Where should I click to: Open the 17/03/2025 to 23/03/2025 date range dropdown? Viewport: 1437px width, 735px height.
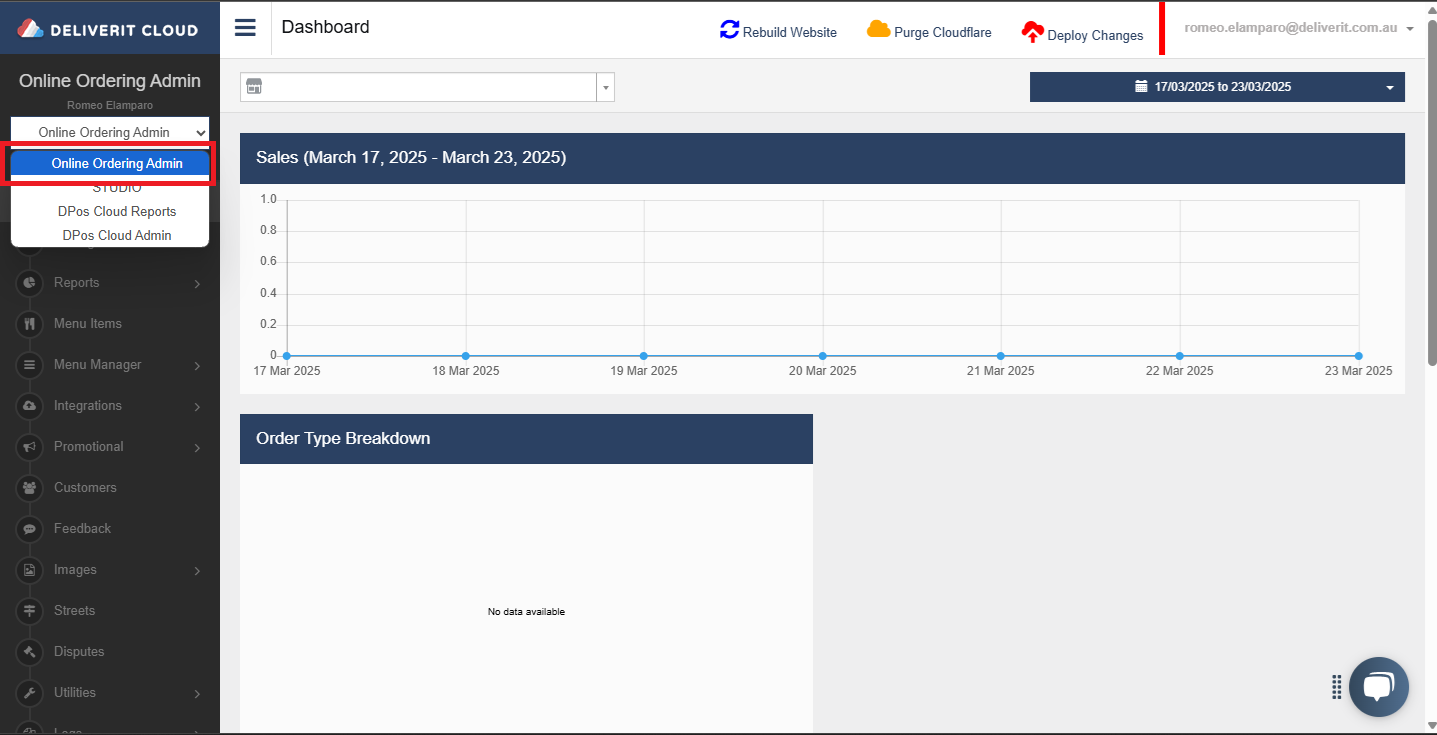click(x=1217, y=87)
